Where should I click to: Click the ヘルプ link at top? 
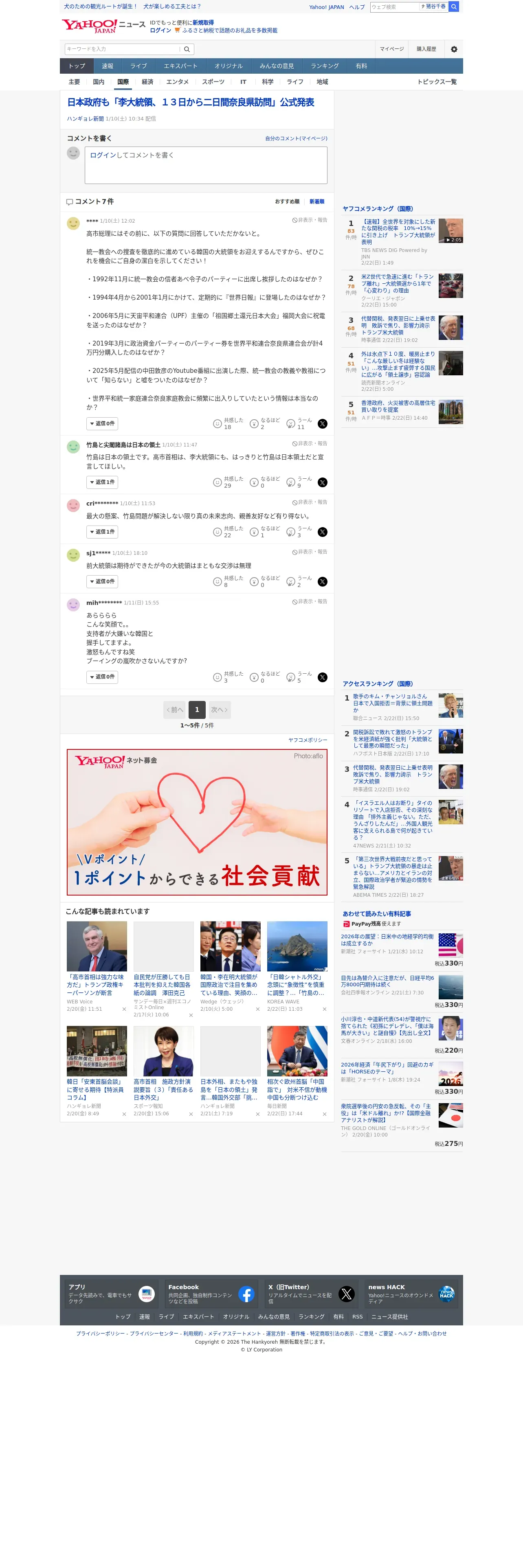click(x=357, y=7)
